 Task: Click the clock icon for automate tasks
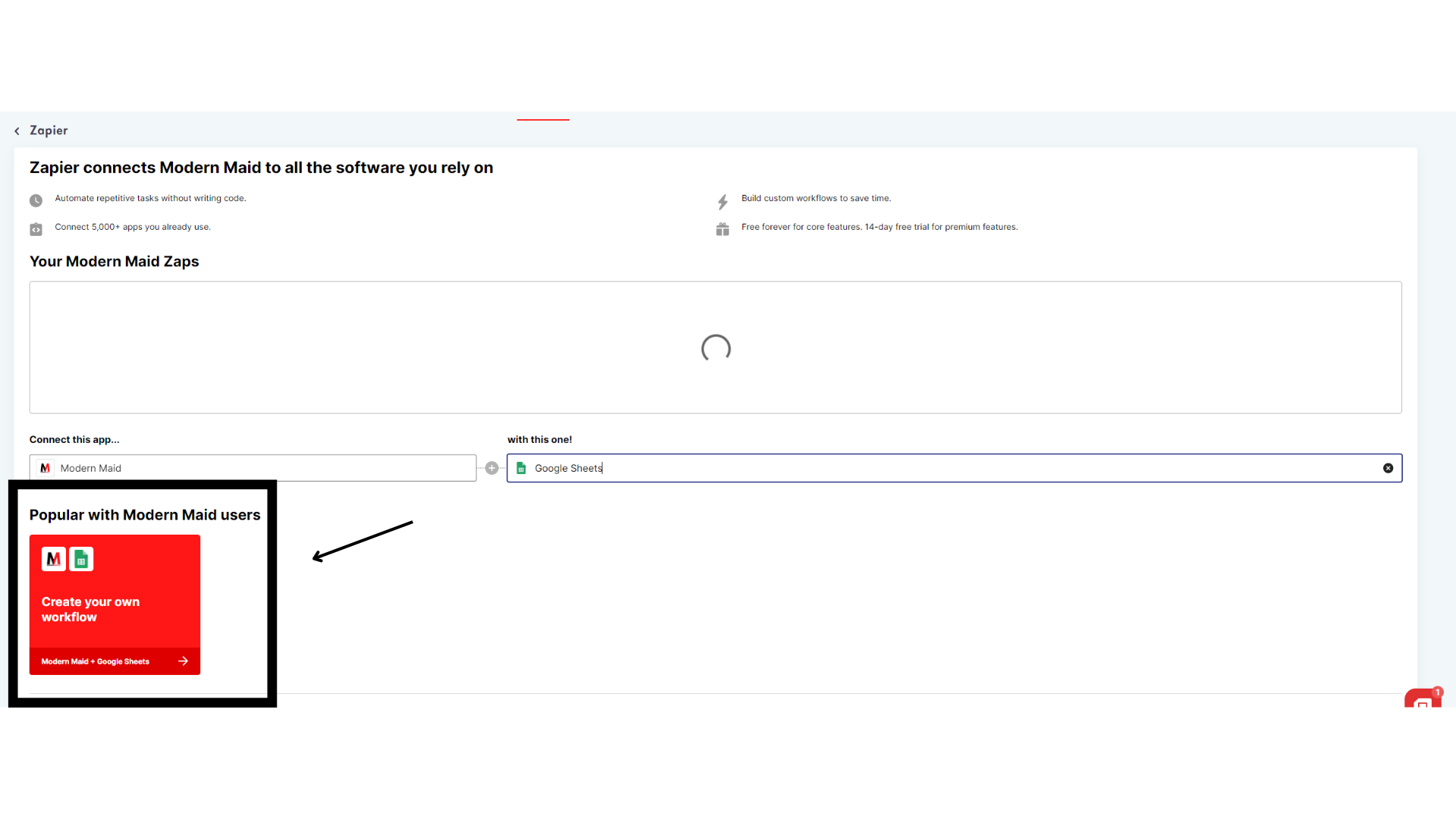click(x=36, y=201)
